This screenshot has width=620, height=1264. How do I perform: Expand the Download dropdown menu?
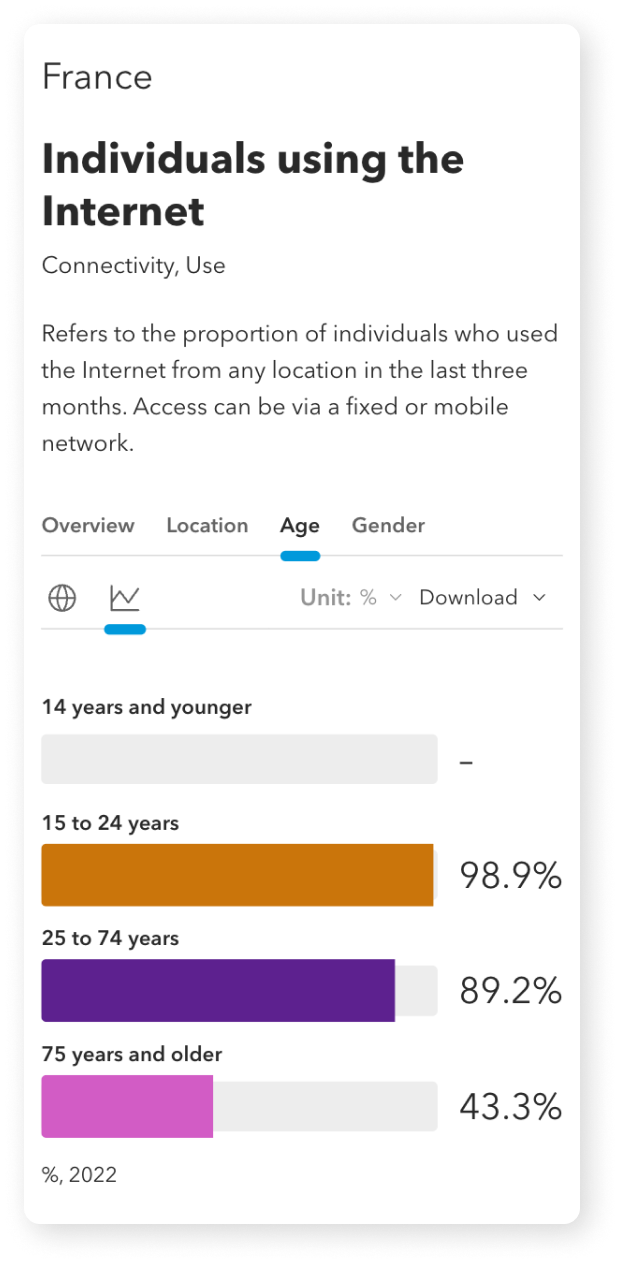(483, 598)
